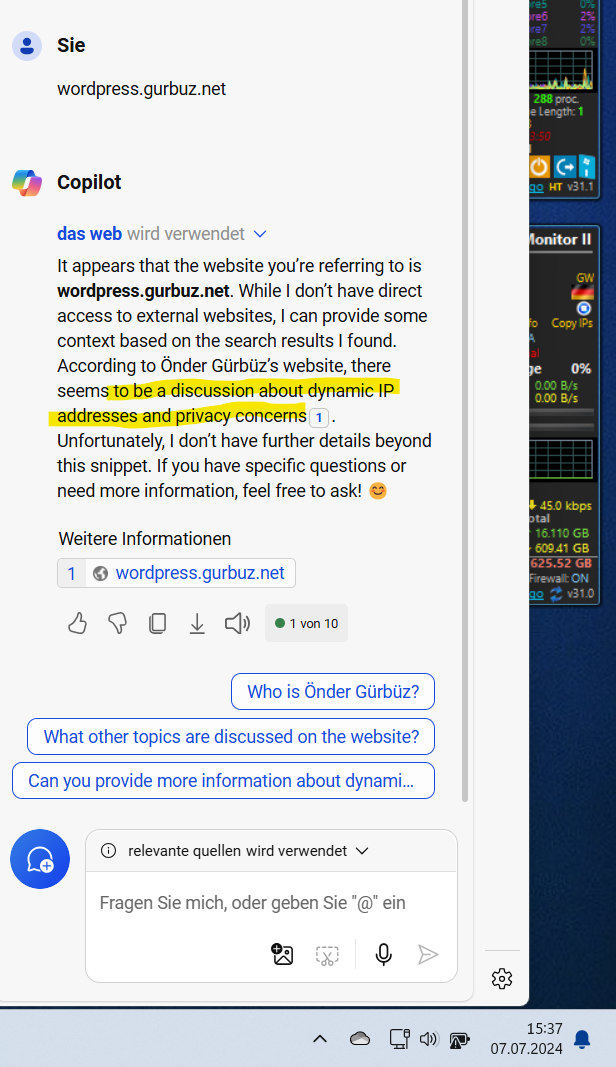Click the read aloud speaker icon
The height and width of the screenshot is (1067, 616).
pyautogui.click(x=238, y=623)
